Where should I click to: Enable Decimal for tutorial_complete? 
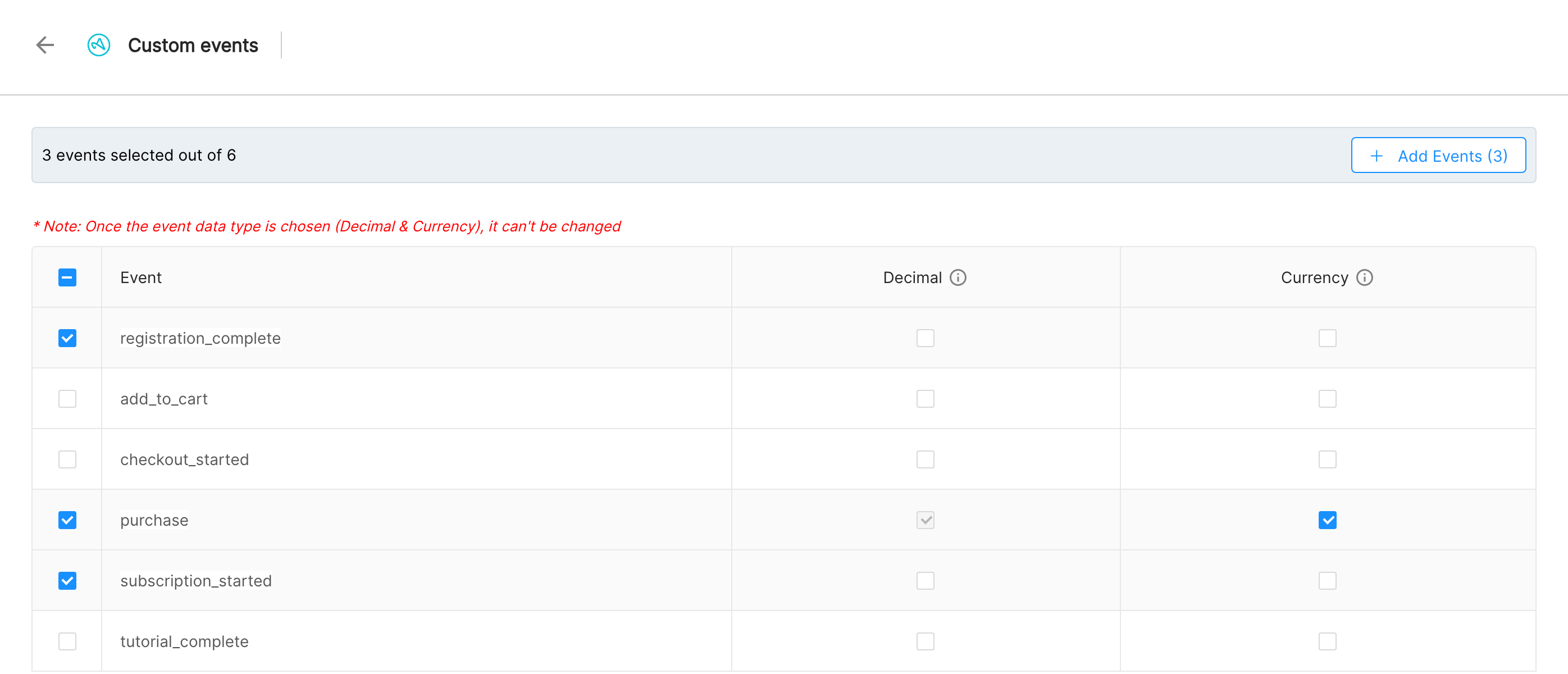click(x=925, y=642)
